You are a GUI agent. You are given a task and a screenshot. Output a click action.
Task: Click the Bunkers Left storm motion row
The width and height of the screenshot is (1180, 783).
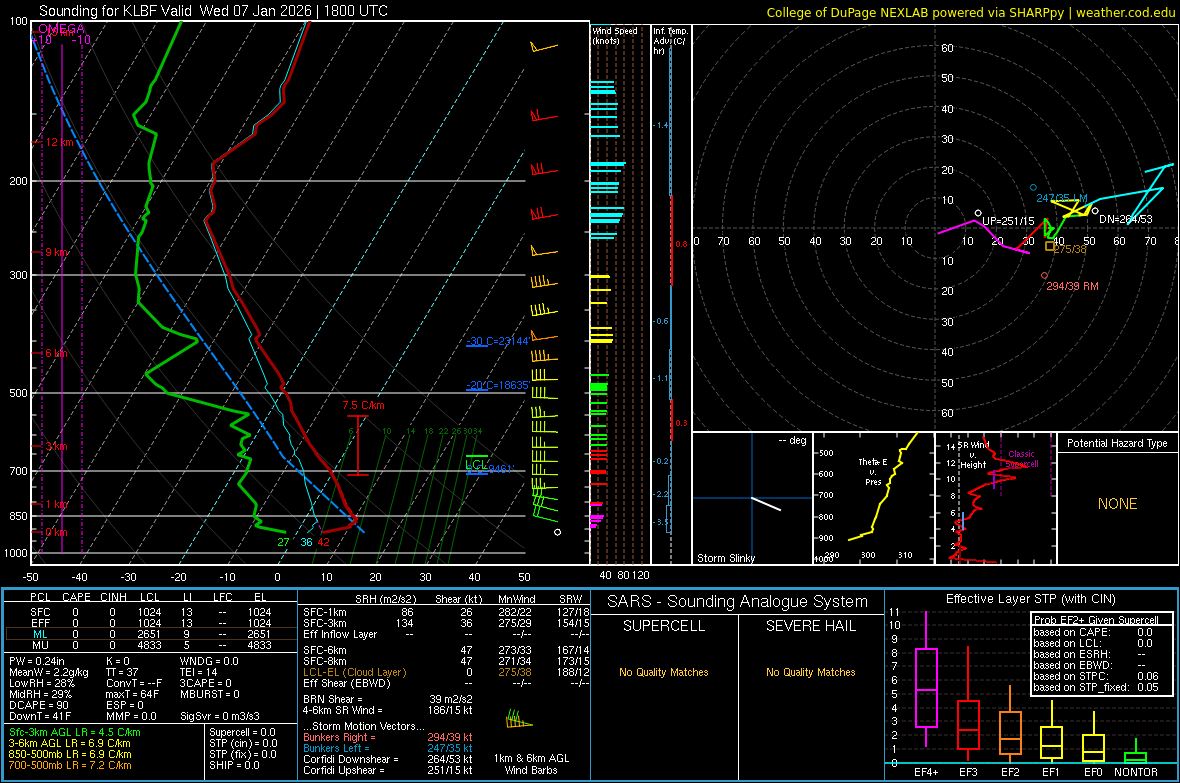pos(388,748)
